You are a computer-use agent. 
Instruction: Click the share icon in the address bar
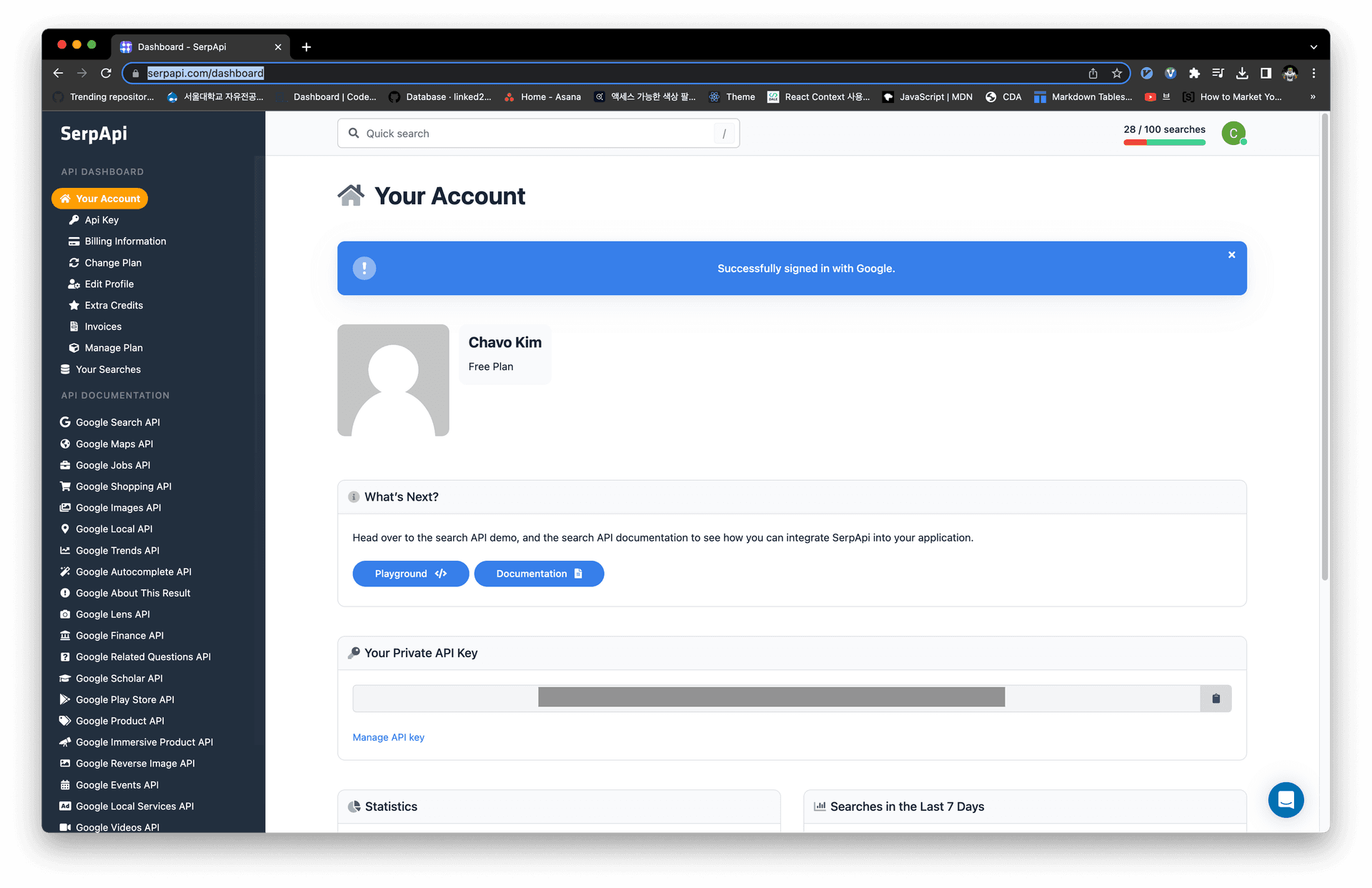(x=1093, y=73)
